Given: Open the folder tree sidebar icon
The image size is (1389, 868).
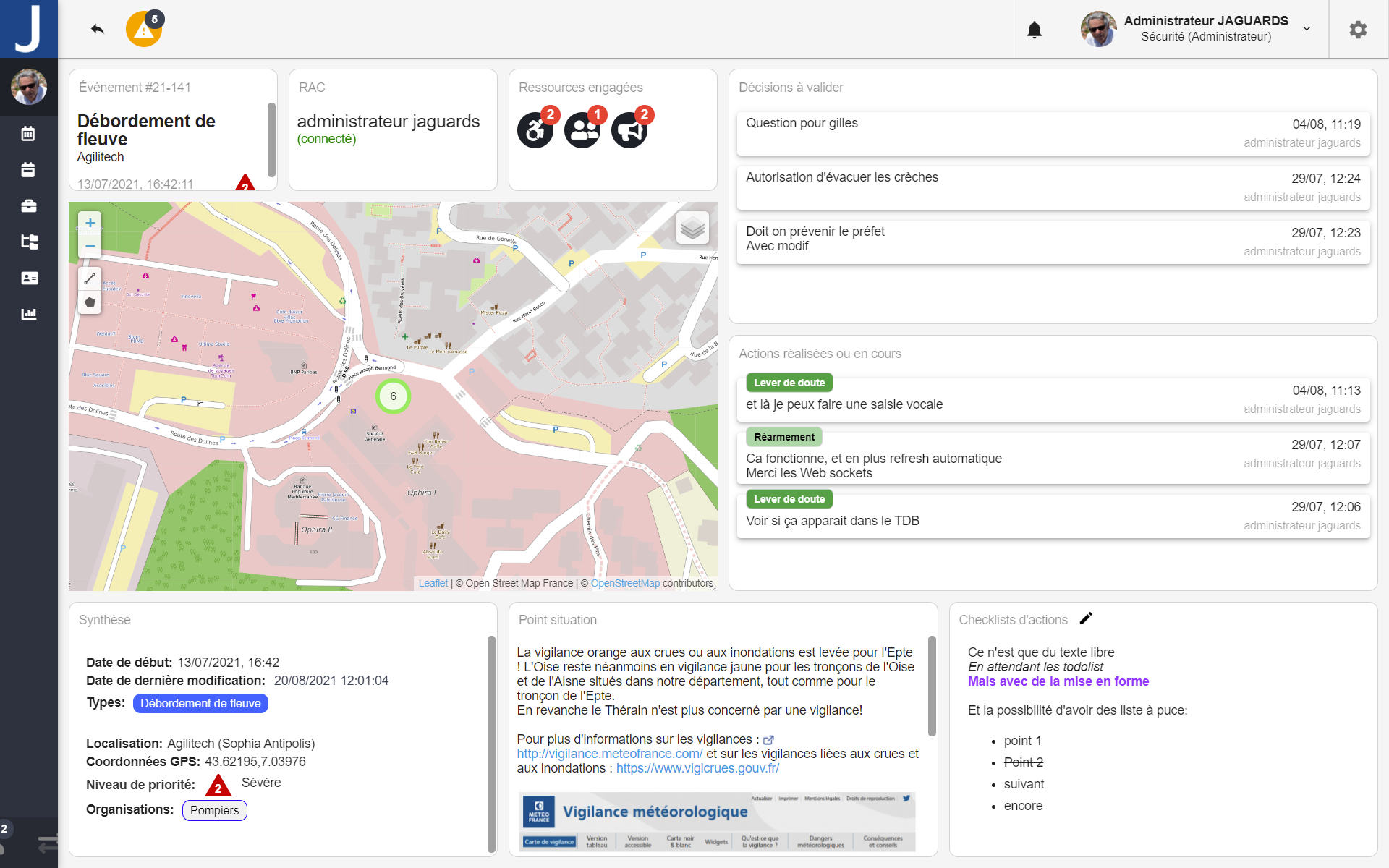Looking at the screenshot, I should pos(29,242).
